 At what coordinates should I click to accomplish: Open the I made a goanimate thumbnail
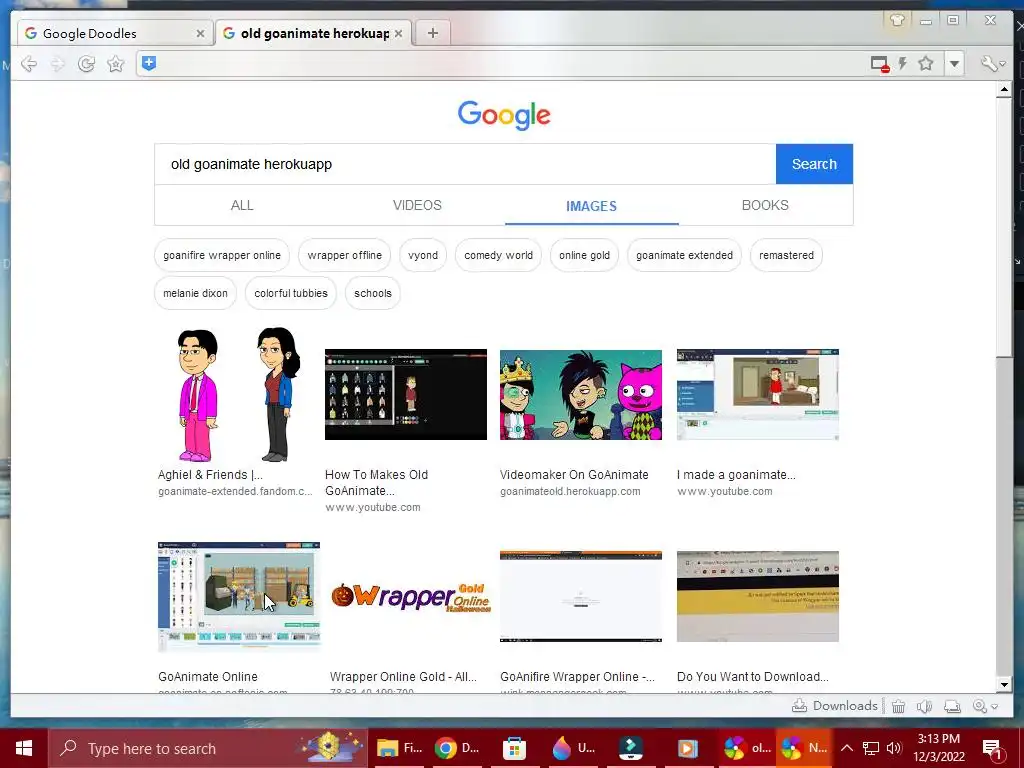(x=758, y=394)
